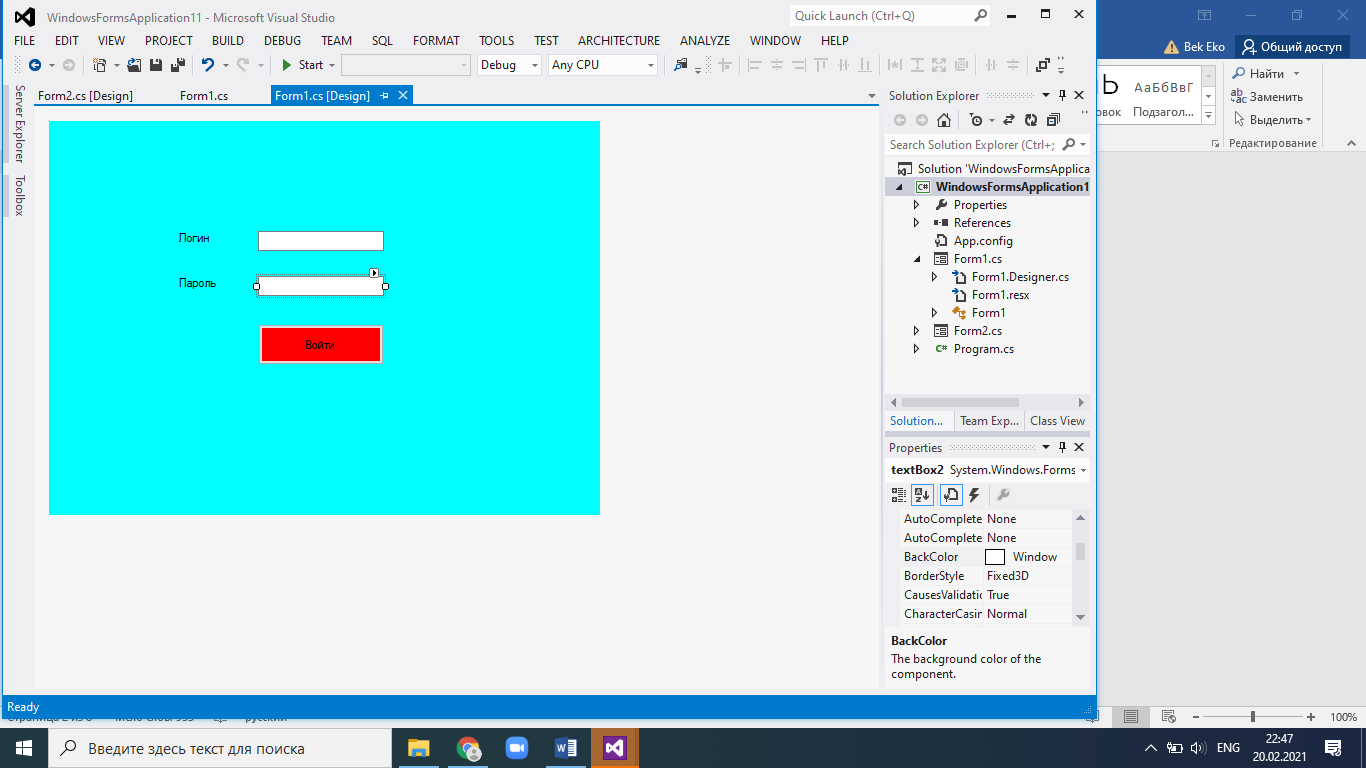This screenshot has height=768, width=1366.
Task: Click Общий доступ in the Word window
Action: (1291, 47)
